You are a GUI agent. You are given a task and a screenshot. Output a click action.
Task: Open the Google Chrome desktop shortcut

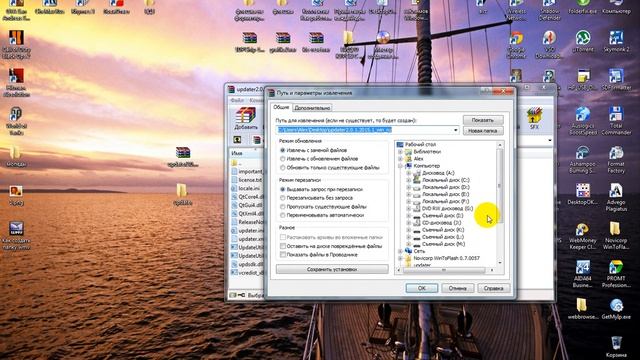(516, 45)
